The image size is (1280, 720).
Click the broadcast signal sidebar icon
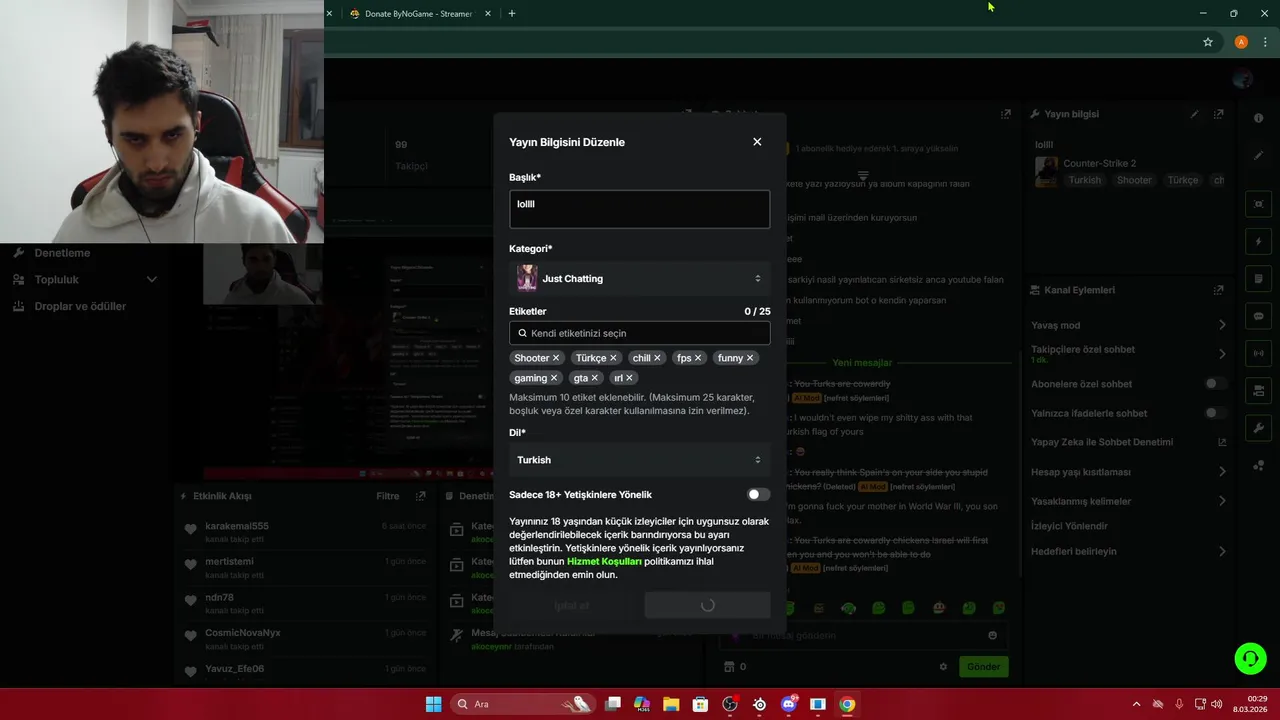click(x=1258, y=353)
